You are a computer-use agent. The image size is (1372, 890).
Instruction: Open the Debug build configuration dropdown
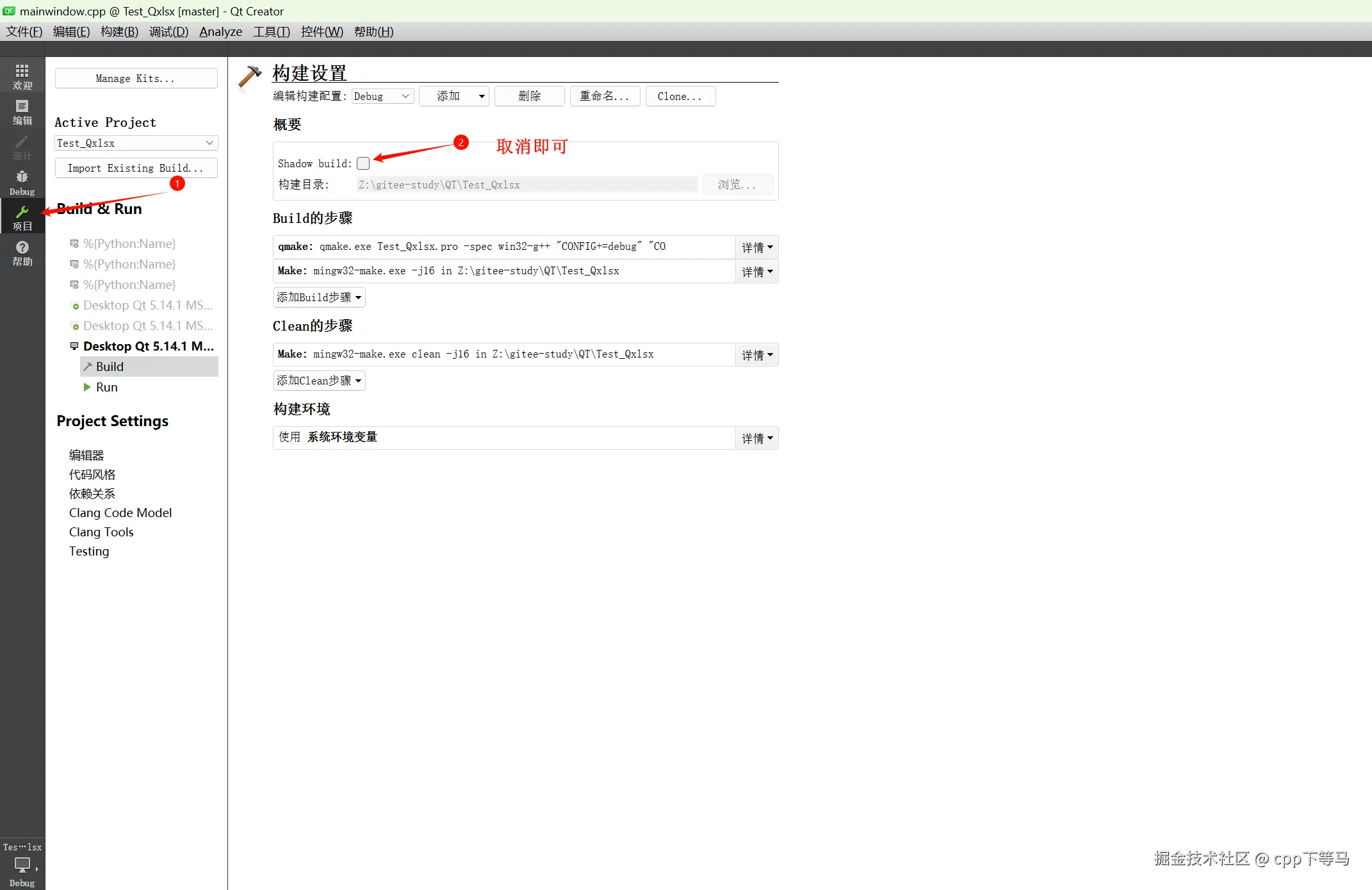(x=382, y=96)
